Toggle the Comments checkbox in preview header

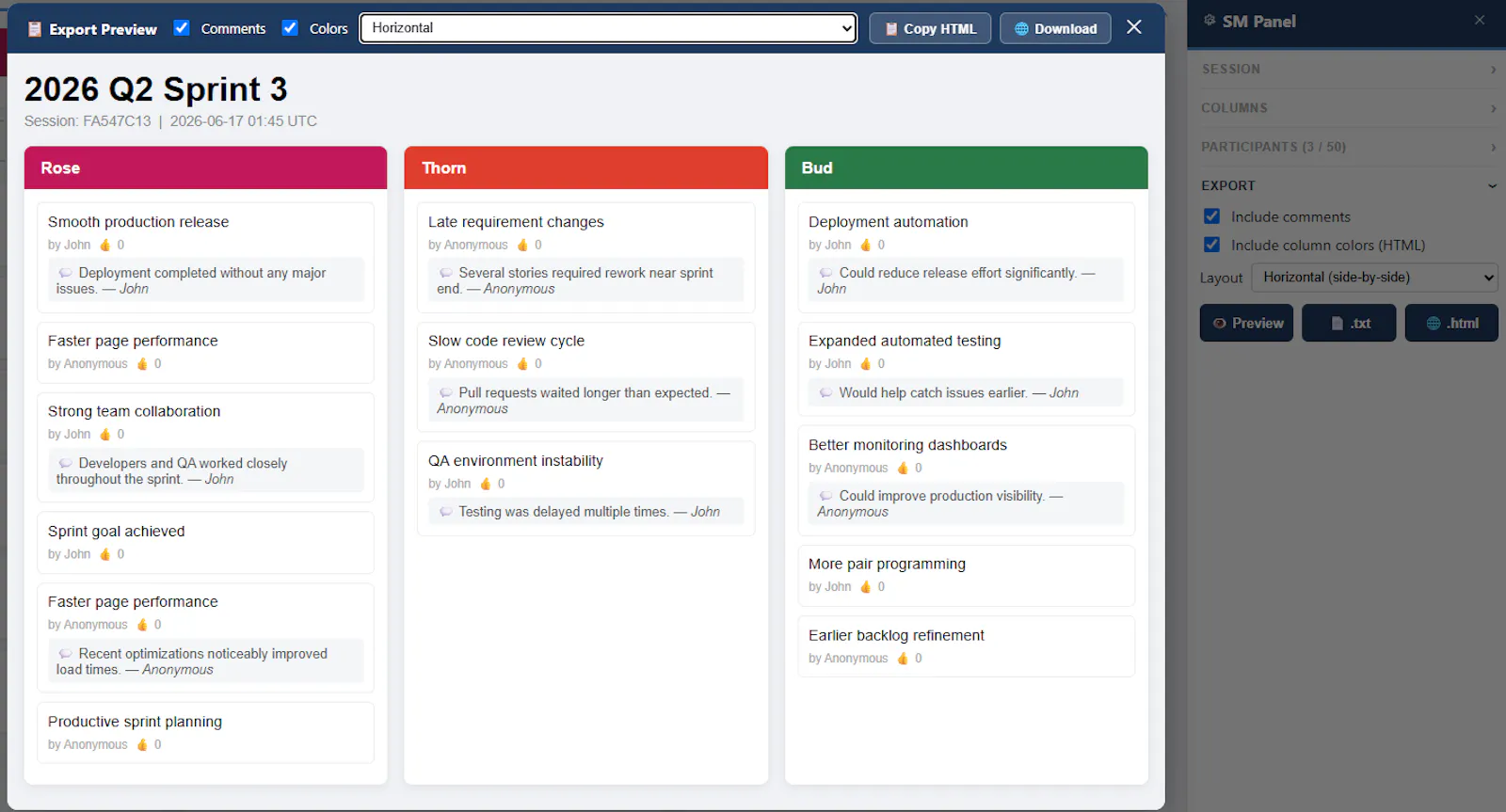pyautogui.click(x=182, y=28)
